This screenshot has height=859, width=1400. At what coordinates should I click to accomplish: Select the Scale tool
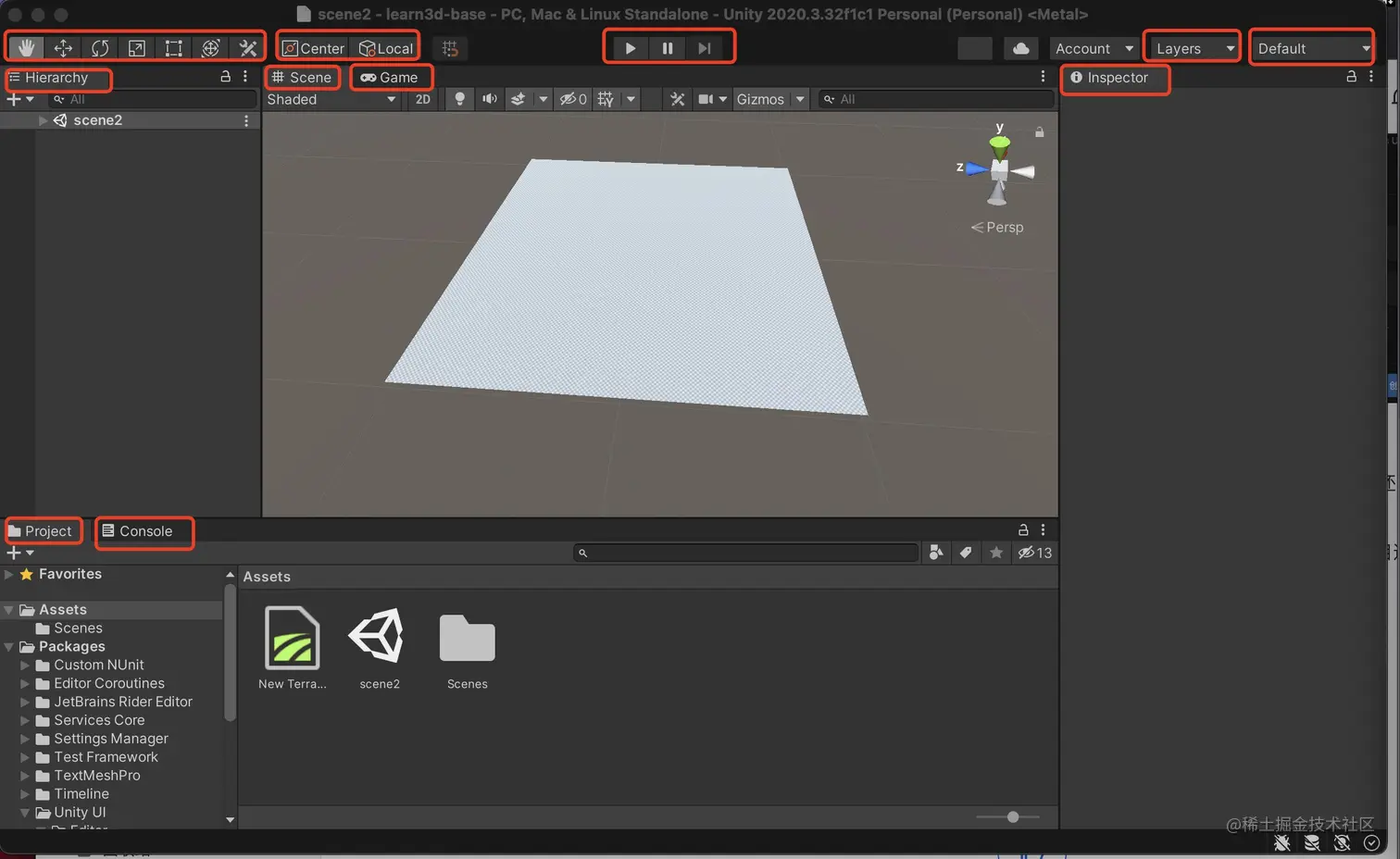point(136,48)
